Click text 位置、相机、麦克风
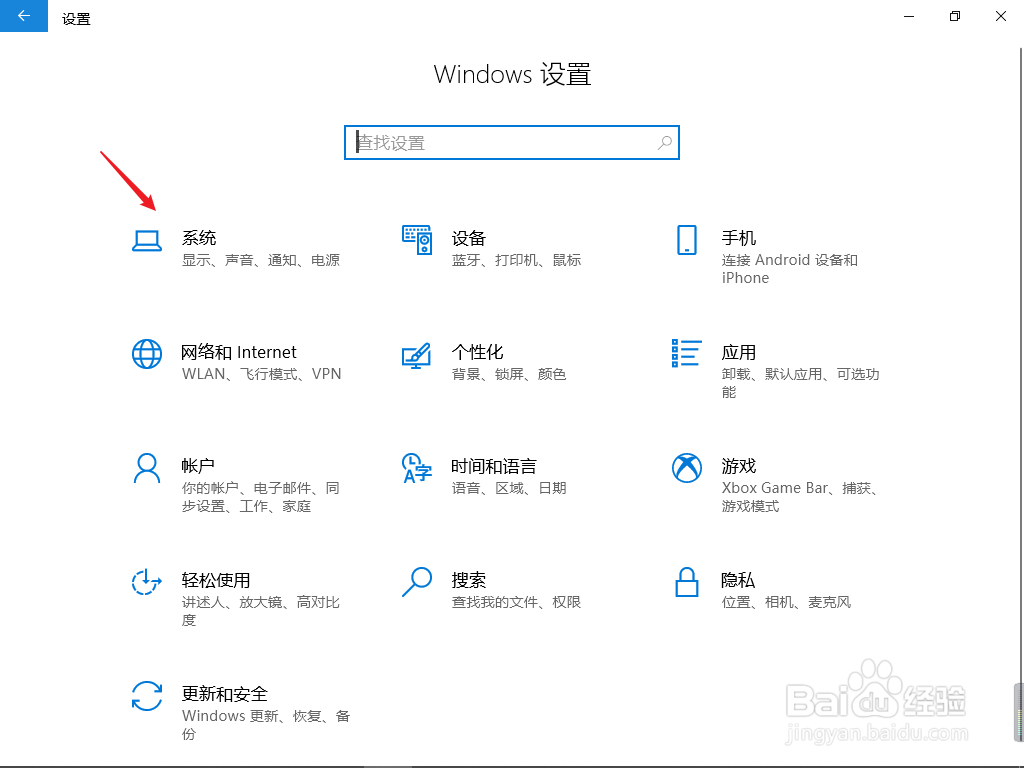 tap(786, 601)
